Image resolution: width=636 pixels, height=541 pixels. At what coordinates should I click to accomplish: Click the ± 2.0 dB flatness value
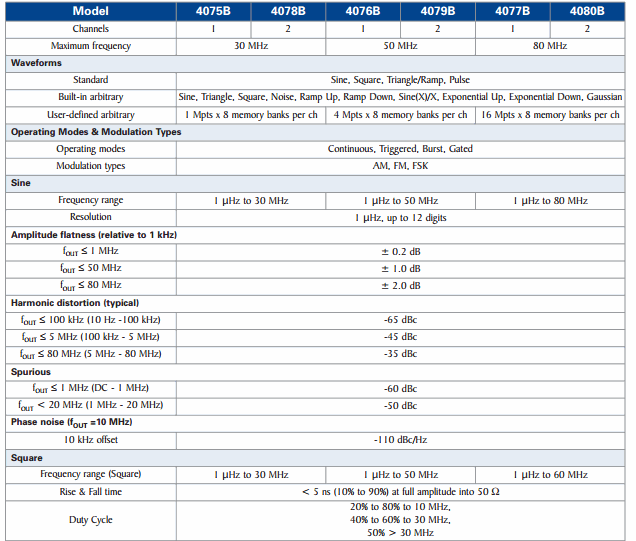tap(400, 286)
